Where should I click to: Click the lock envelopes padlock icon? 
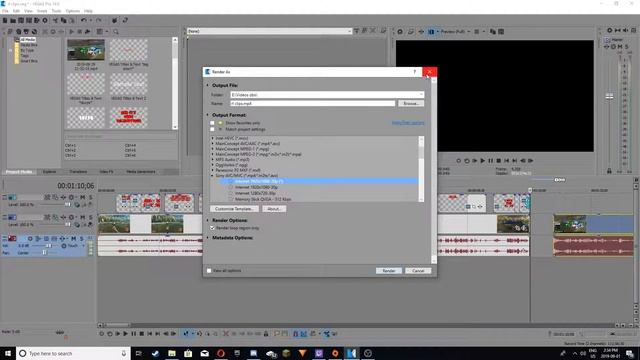click(266, 334)
